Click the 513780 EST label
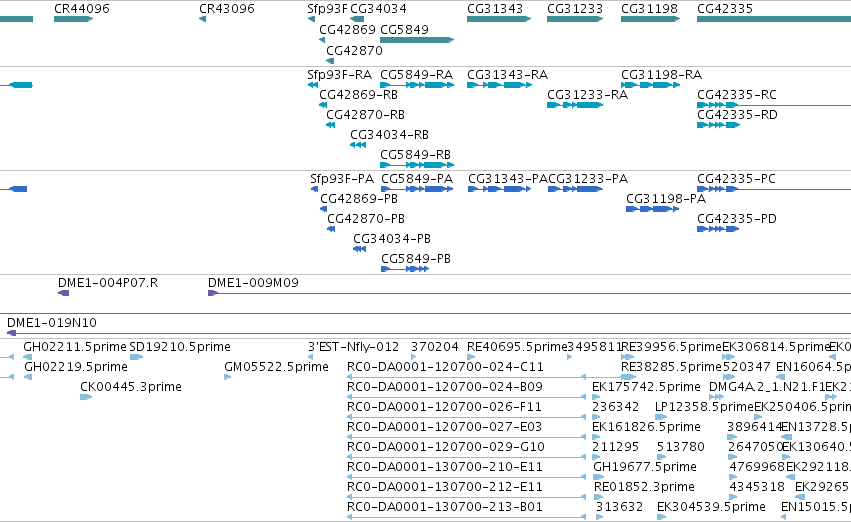This screenshot has width=851, height=522. 681,447
